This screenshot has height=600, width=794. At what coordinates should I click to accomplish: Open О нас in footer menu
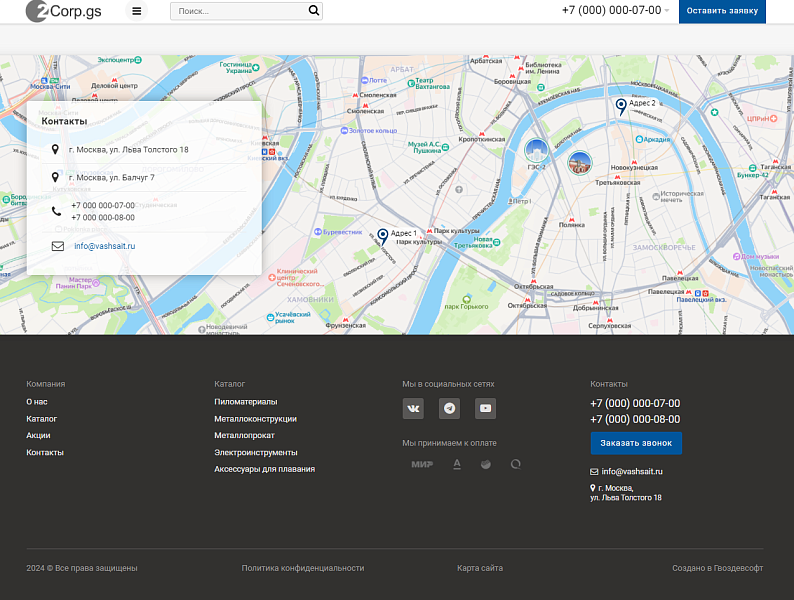[x=37, y=402]
